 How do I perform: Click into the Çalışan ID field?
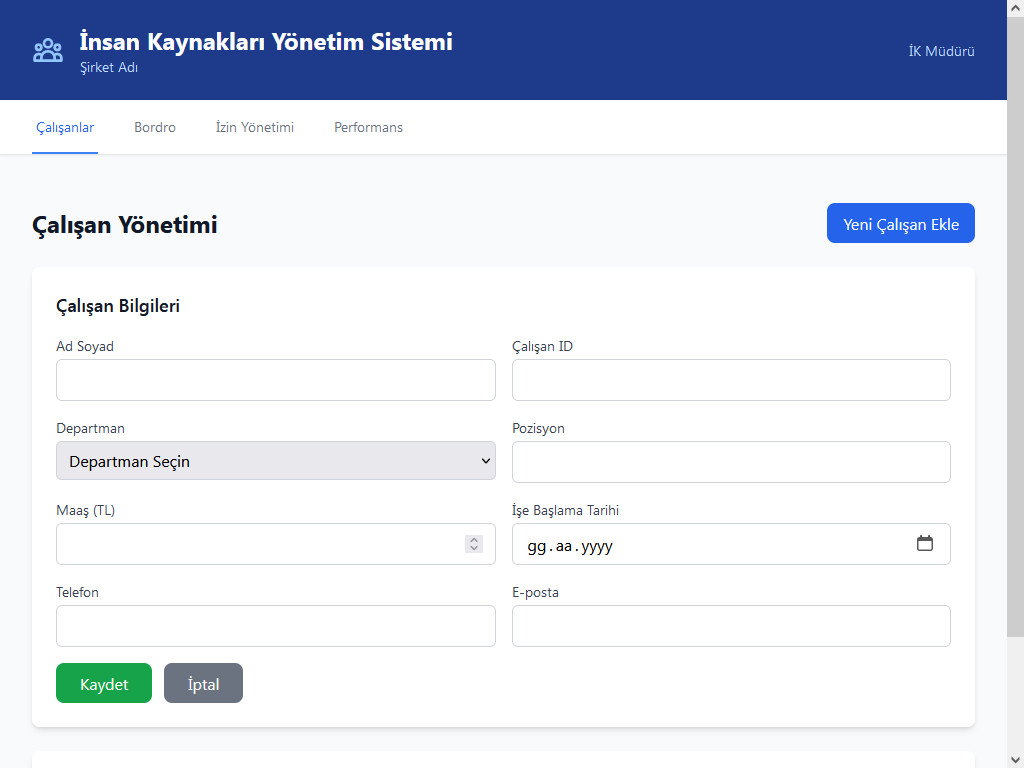click(731, 380)
